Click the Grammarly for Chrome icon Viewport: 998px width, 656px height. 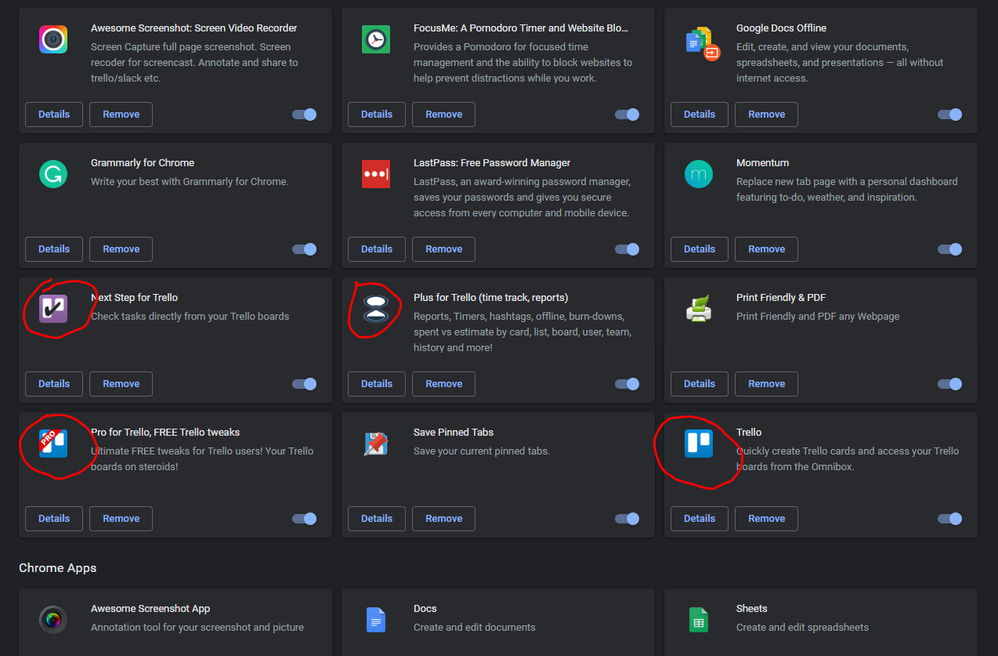tap(53, 174)
